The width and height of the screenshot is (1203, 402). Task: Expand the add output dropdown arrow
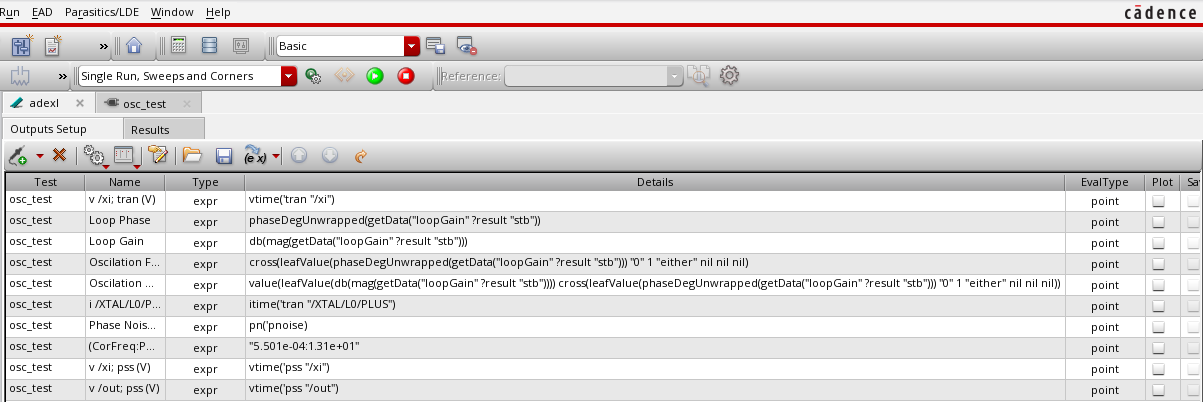(40, 156)
